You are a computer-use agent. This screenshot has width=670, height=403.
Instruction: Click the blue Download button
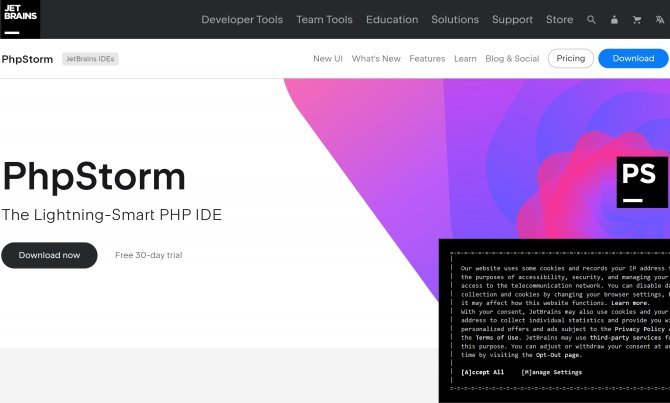pos(633,59)
